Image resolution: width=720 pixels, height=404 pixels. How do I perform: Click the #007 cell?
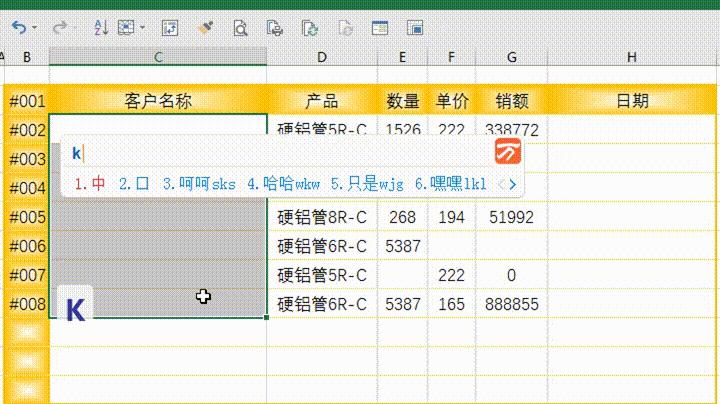tap(27, 275)
